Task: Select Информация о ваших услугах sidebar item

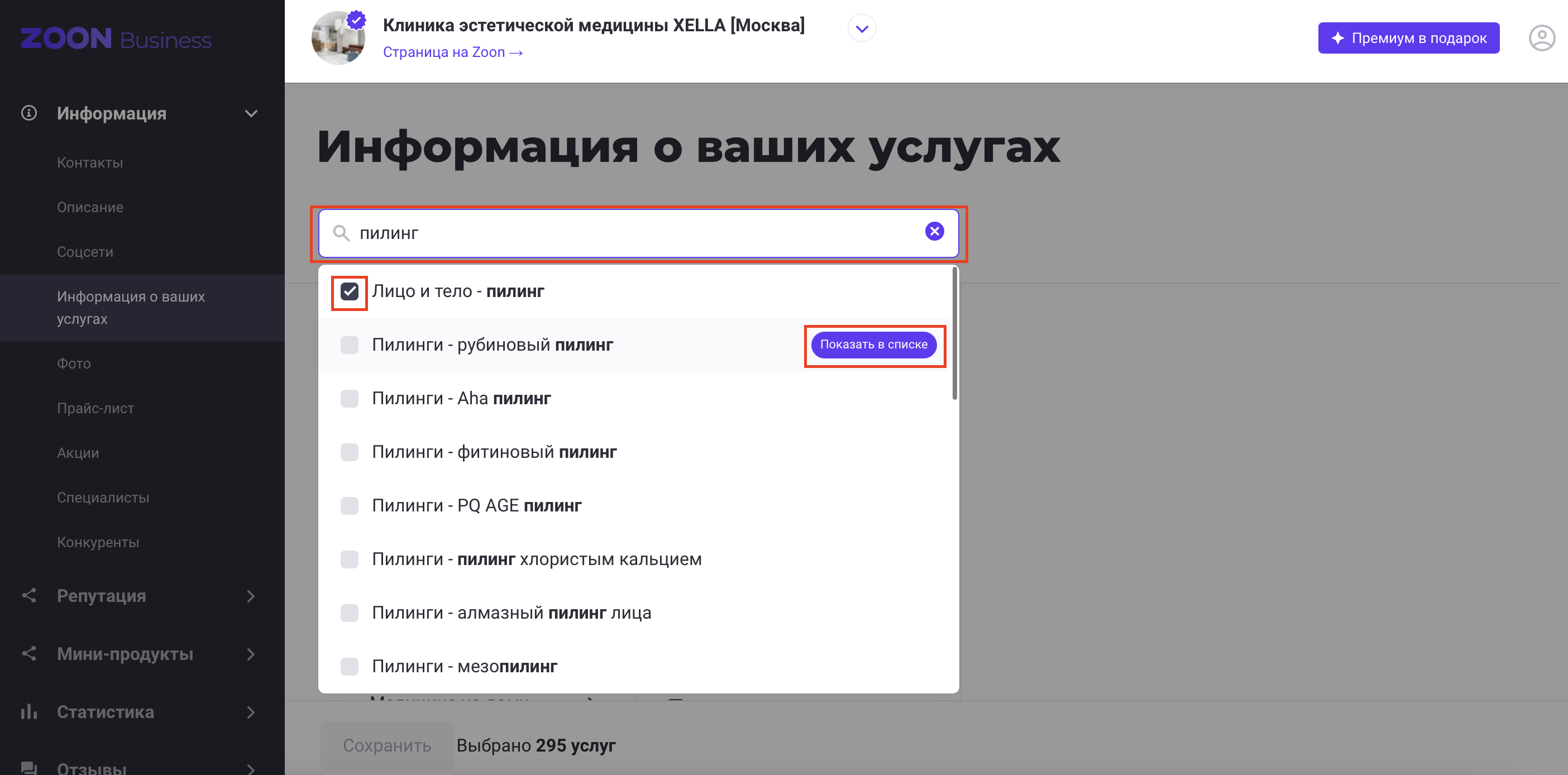Action: click(142, 308)
